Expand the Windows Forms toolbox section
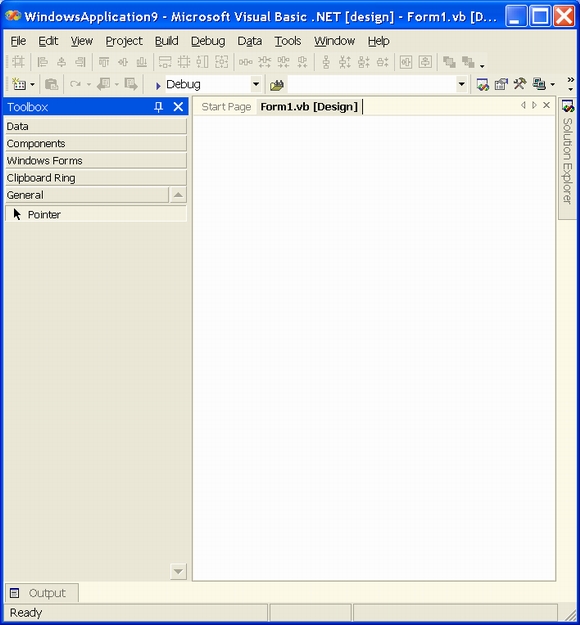The image size is (580, 625). pos(95,161)
